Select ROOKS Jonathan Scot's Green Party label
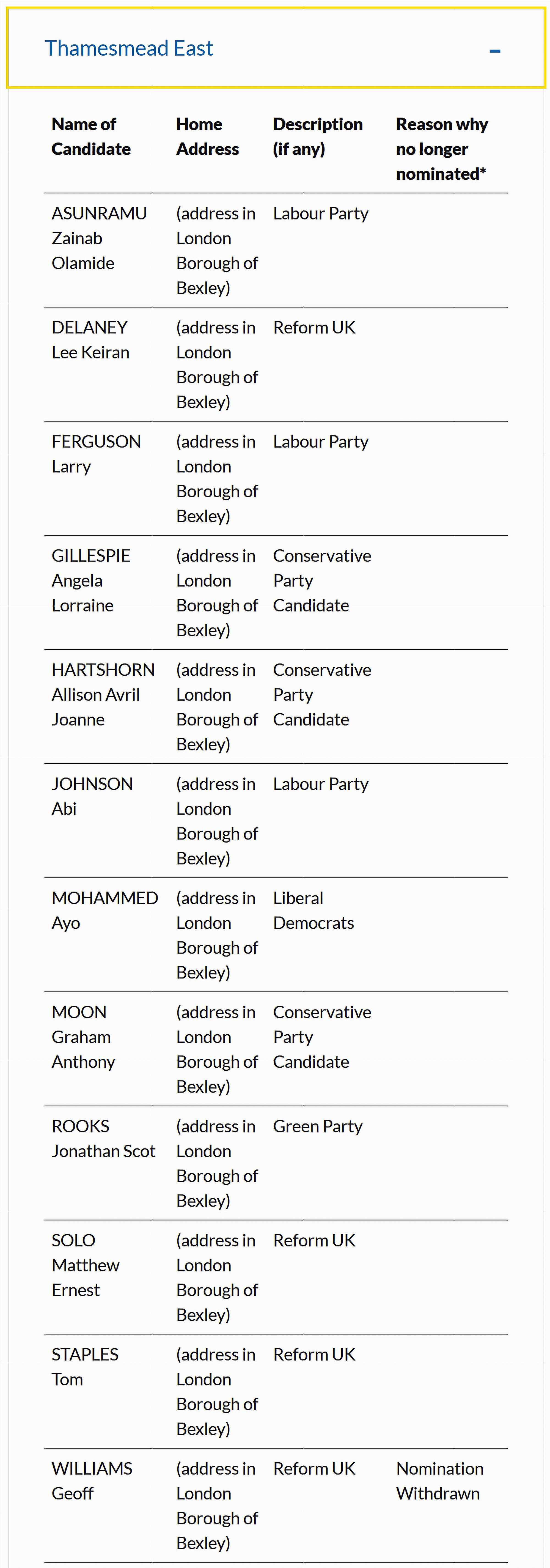Image resolution: width=550 pixels, height=1568 pixels. (x=318, y=1126)
